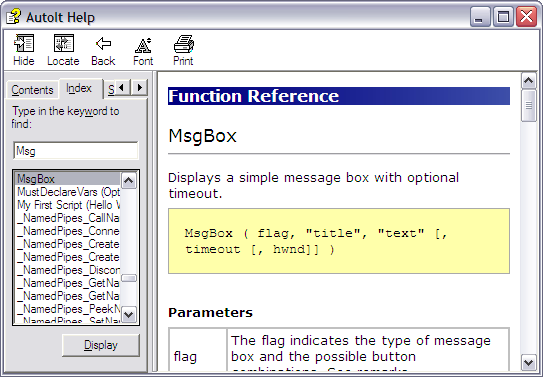Click the index list scrollbar thumb

point(129,278)
